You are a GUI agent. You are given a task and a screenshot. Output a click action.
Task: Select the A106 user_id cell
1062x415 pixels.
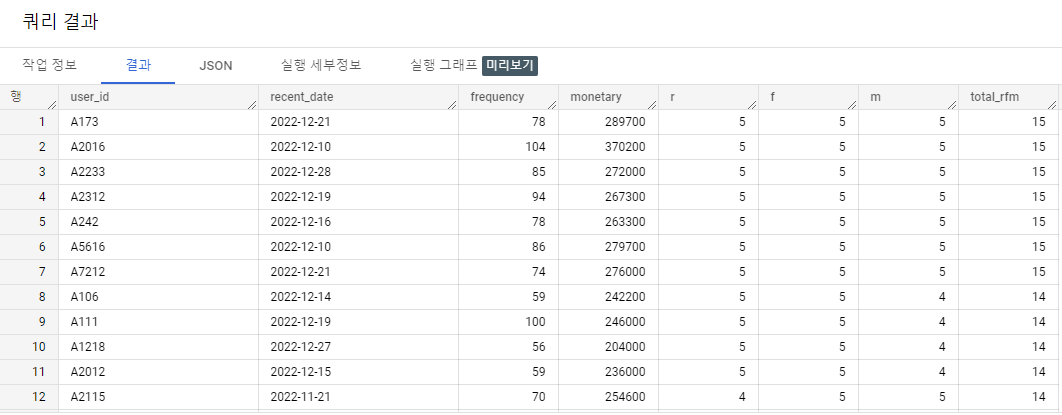point(158,297)
